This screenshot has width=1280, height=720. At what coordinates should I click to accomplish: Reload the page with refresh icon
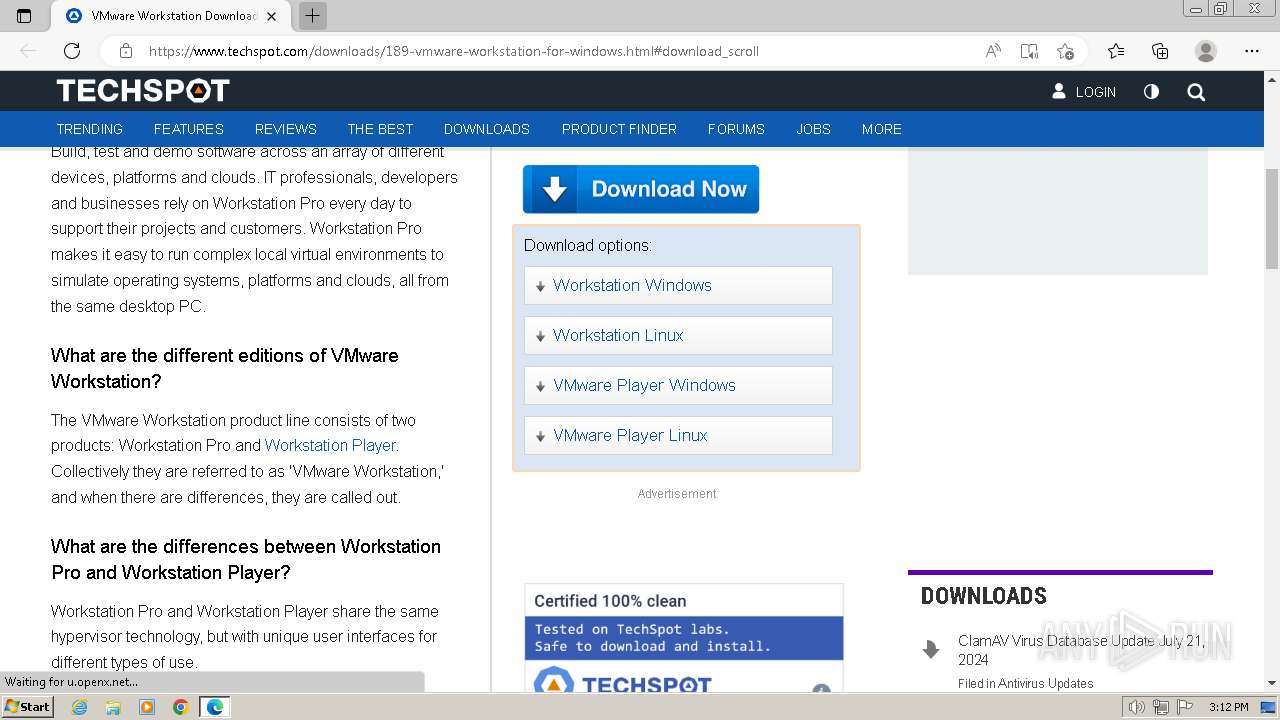pos(72,51)
